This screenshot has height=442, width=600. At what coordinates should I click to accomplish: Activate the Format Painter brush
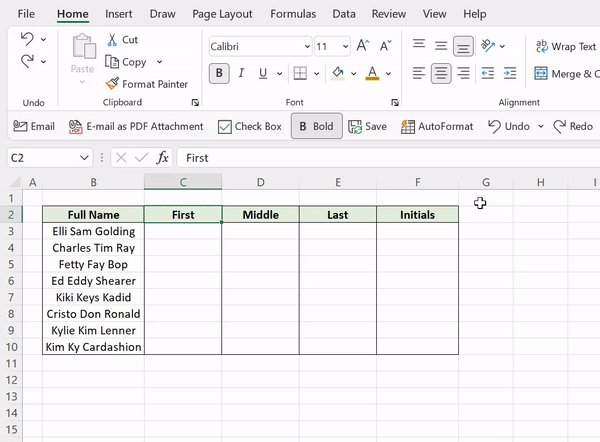click(x=112, y=84)
